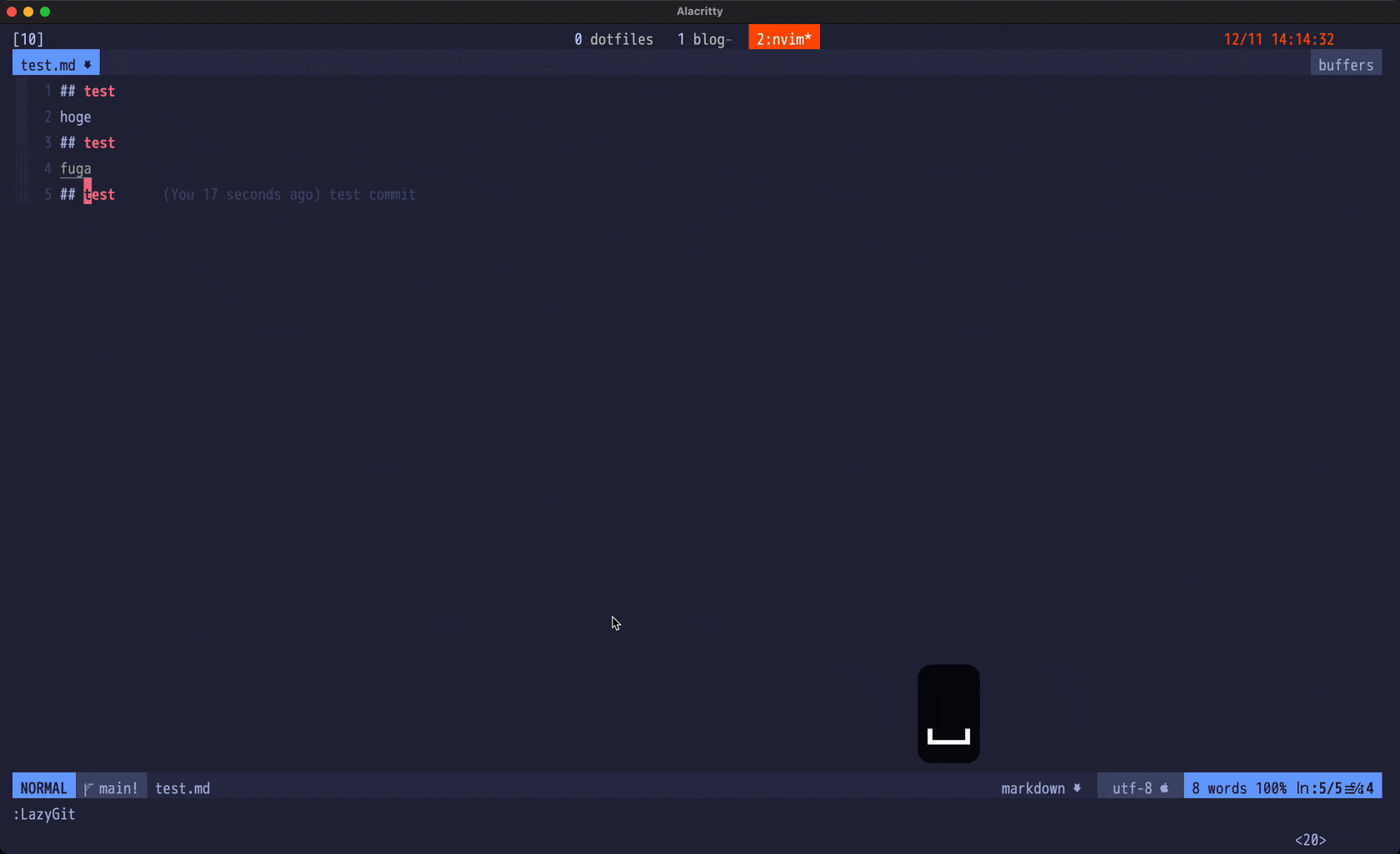1400x854 pixels.
Task: Switch to tmux window 0 dotfiles
Action: 613,39
